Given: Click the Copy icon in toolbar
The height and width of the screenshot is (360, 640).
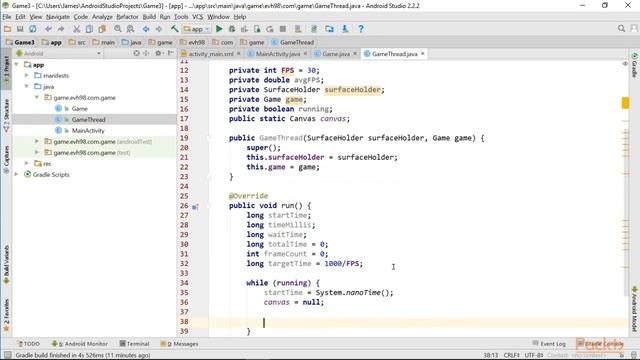Looking at the screenshot, I should pyautogui.click(x=89, y=29).
